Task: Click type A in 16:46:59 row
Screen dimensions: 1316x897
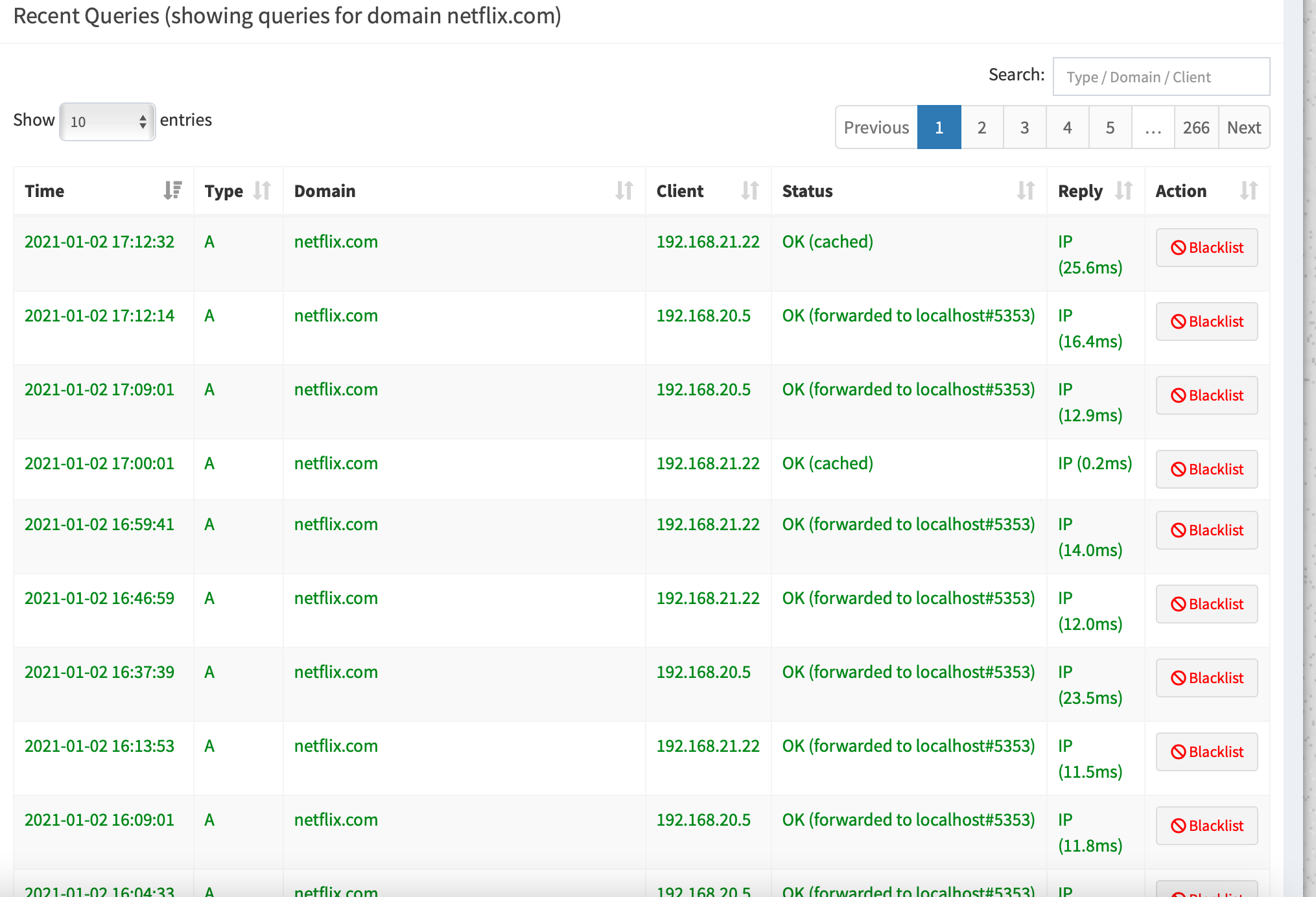Action: coord(209,598)
